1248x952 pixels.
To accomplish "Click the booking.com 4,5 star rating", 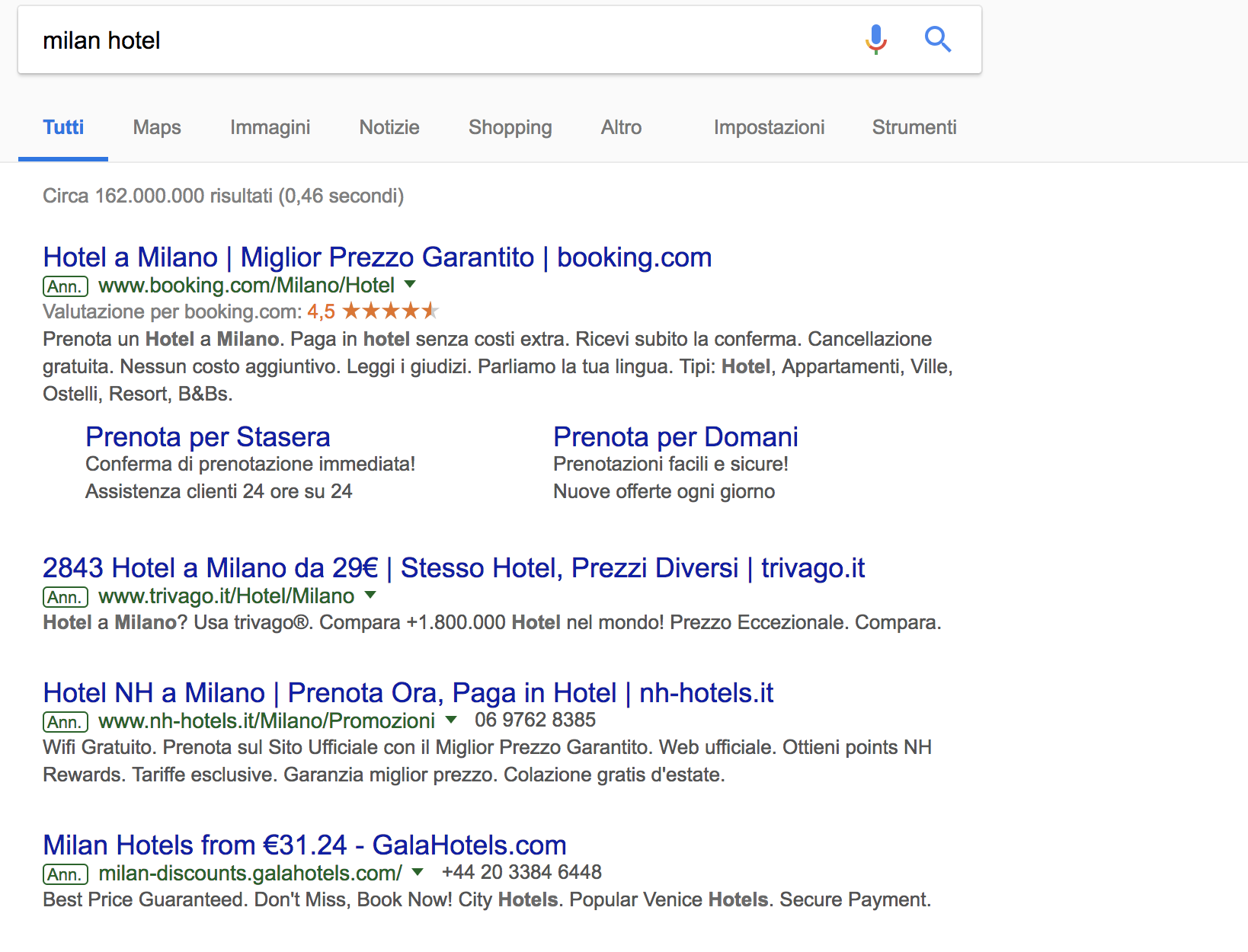I will pos(373,311).
